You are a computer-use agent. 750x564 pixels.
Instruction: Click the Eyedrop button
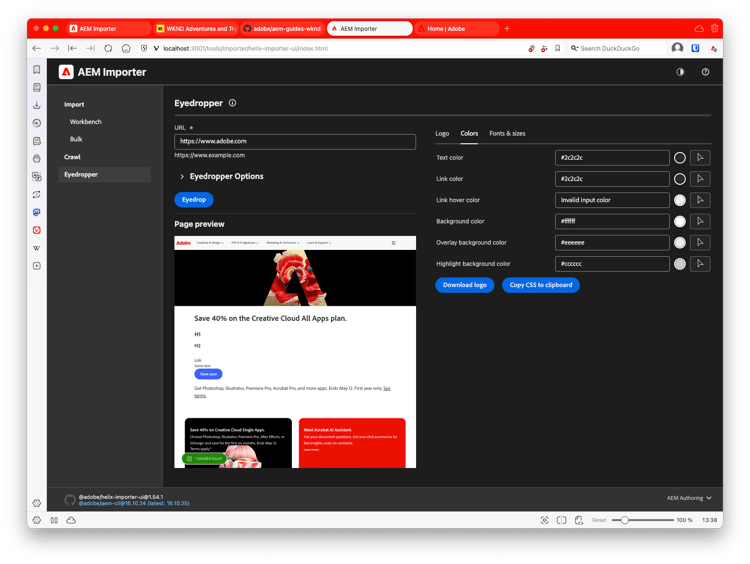pyautogui.click(x=194, y=199)
